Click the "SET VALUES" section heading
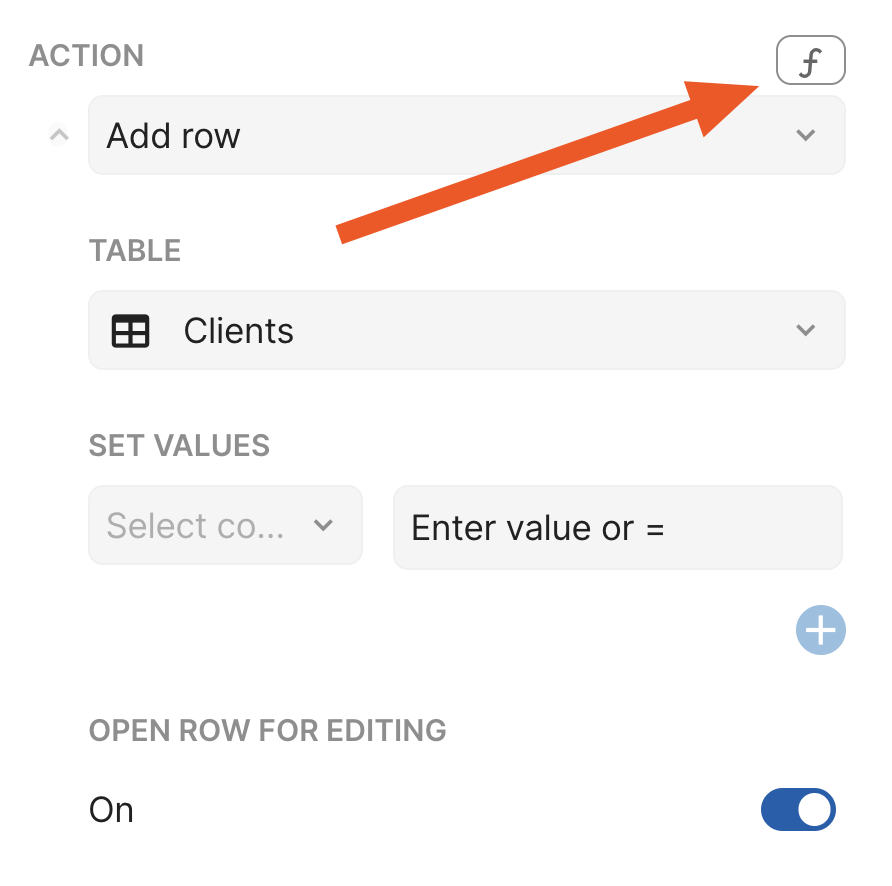892x886 pixels. [x=179, y=445]
